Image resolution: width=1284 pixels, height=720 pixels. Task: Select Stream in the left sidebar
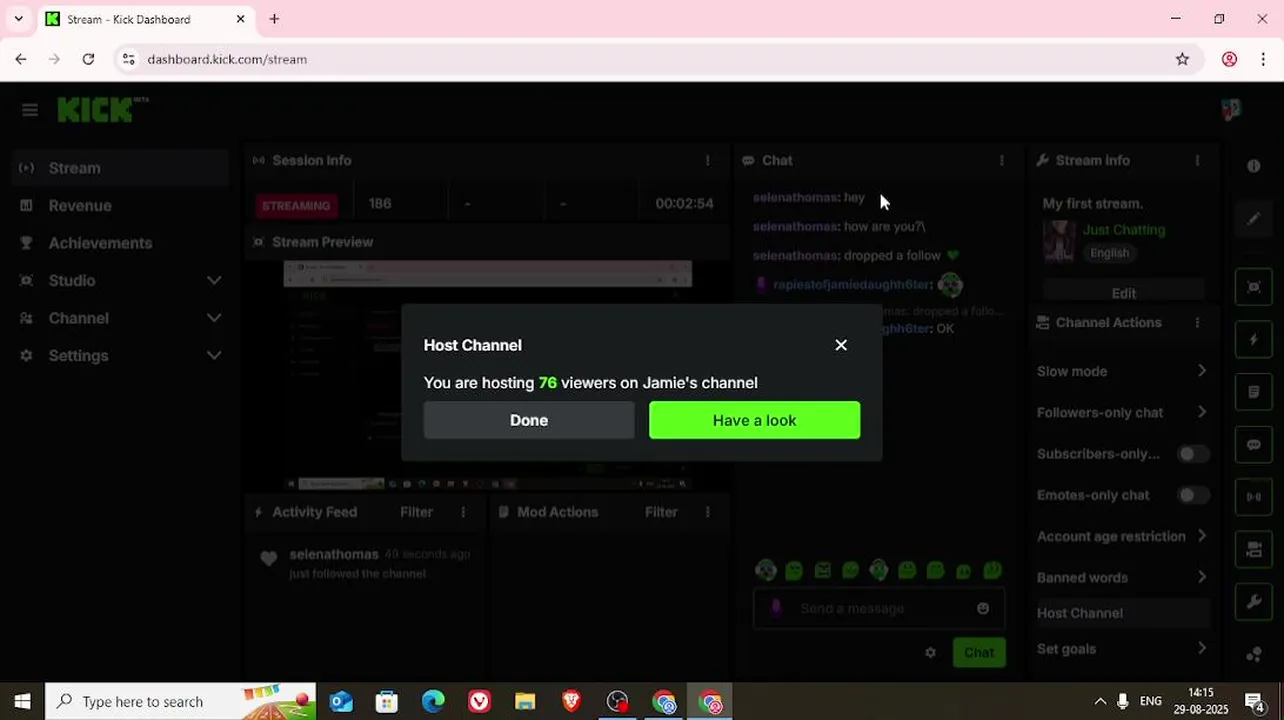tap(122, 168)
